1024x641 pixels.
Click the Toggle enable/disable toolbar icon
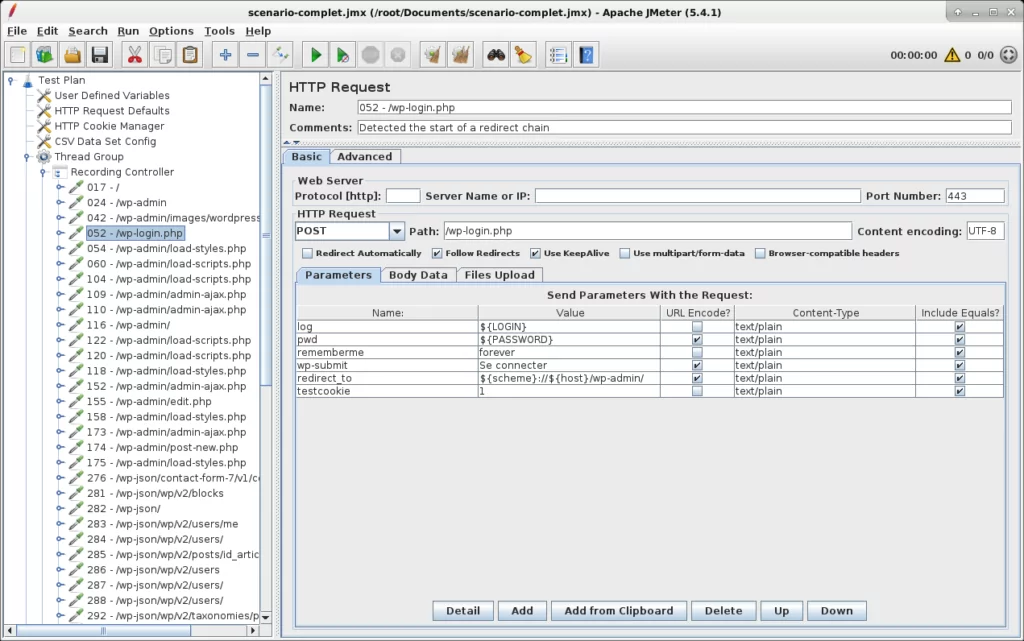point(281,55)
